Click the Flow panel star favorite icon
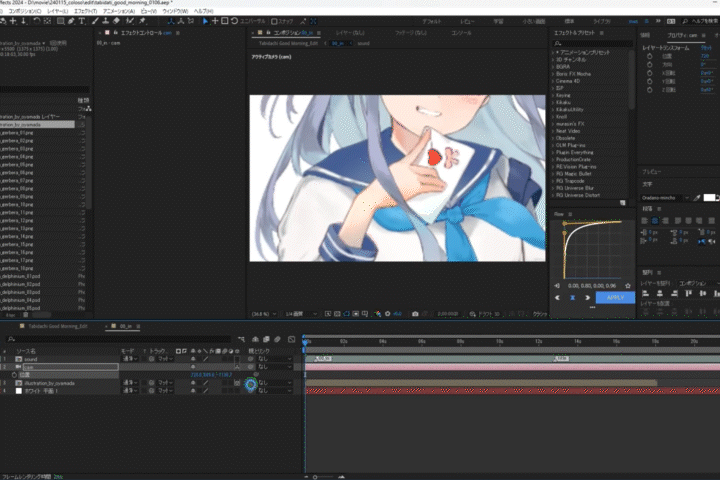 tap(628, 286)
